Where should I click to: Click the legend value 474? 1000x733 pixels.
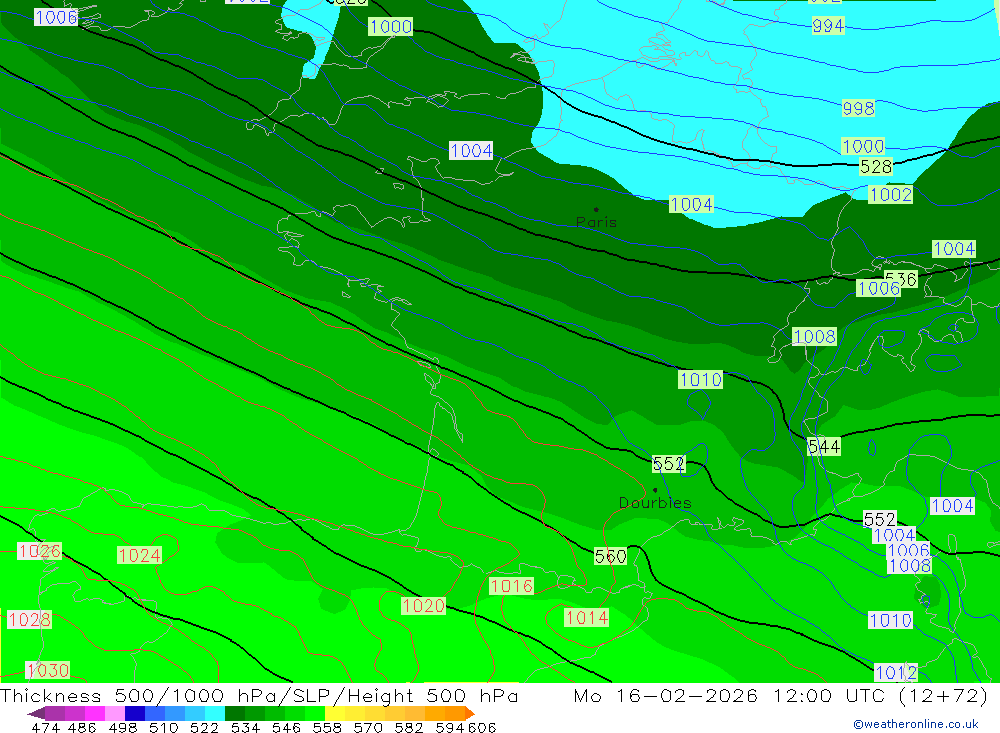coord(45,727)
